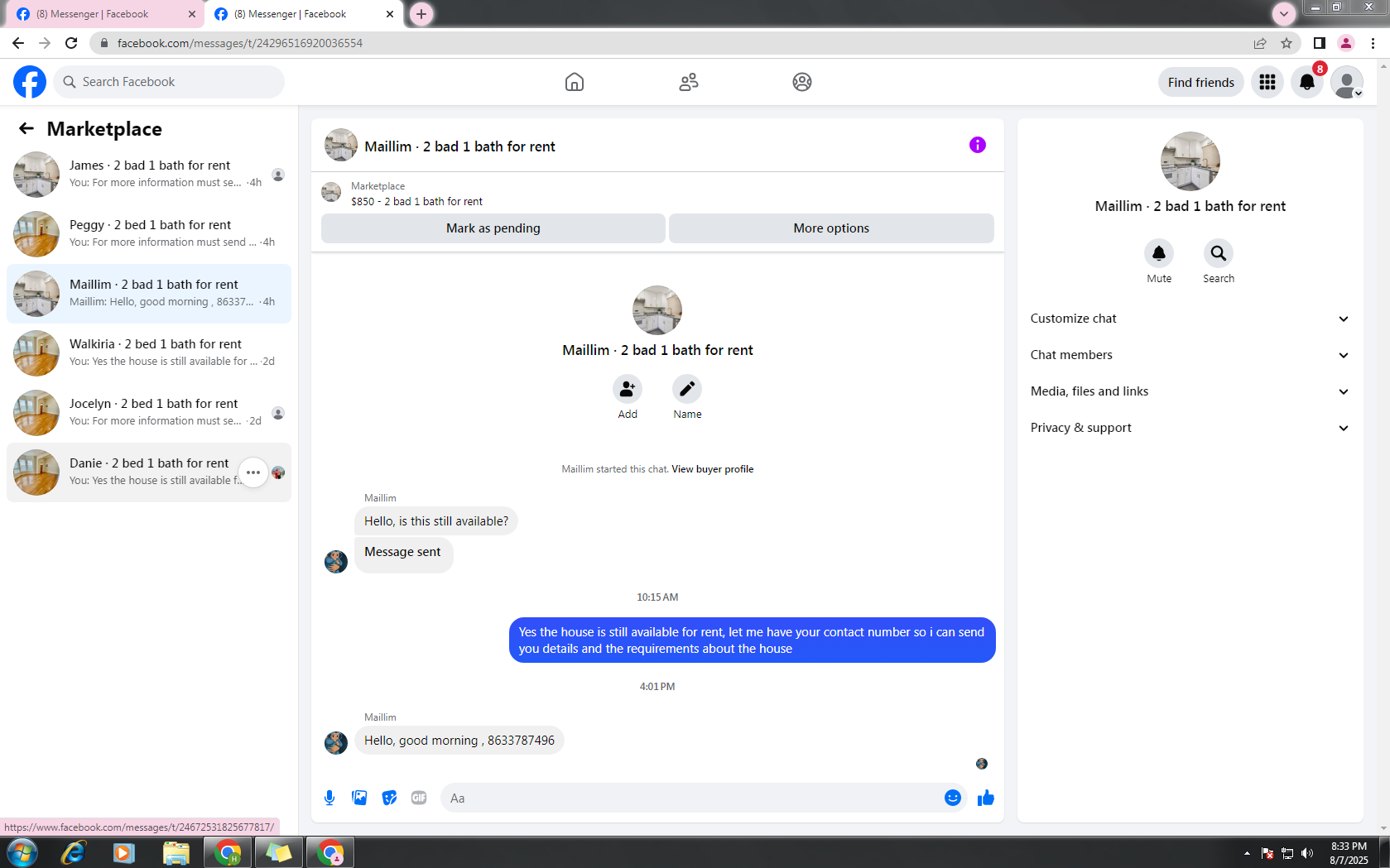This screenshot has width=1390, height=868.
Task: Click Maillim's listing thumbnail in chat header
Action: click(341, 145)
